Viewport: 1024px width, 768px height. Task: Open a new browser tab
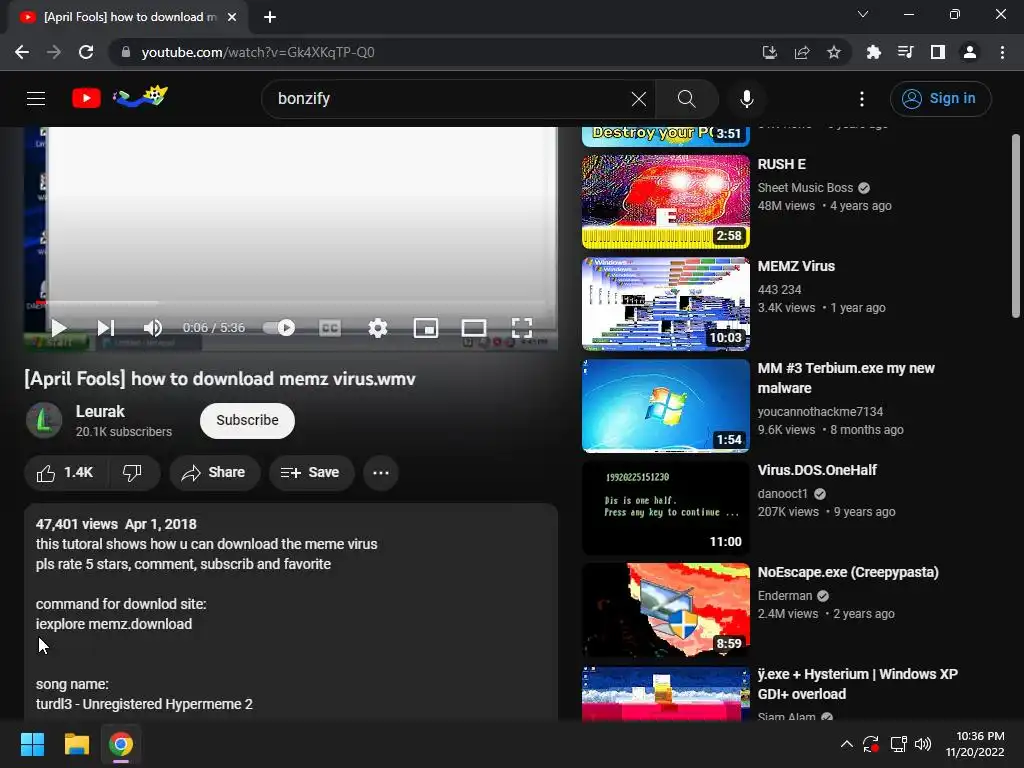click(270, 17)
